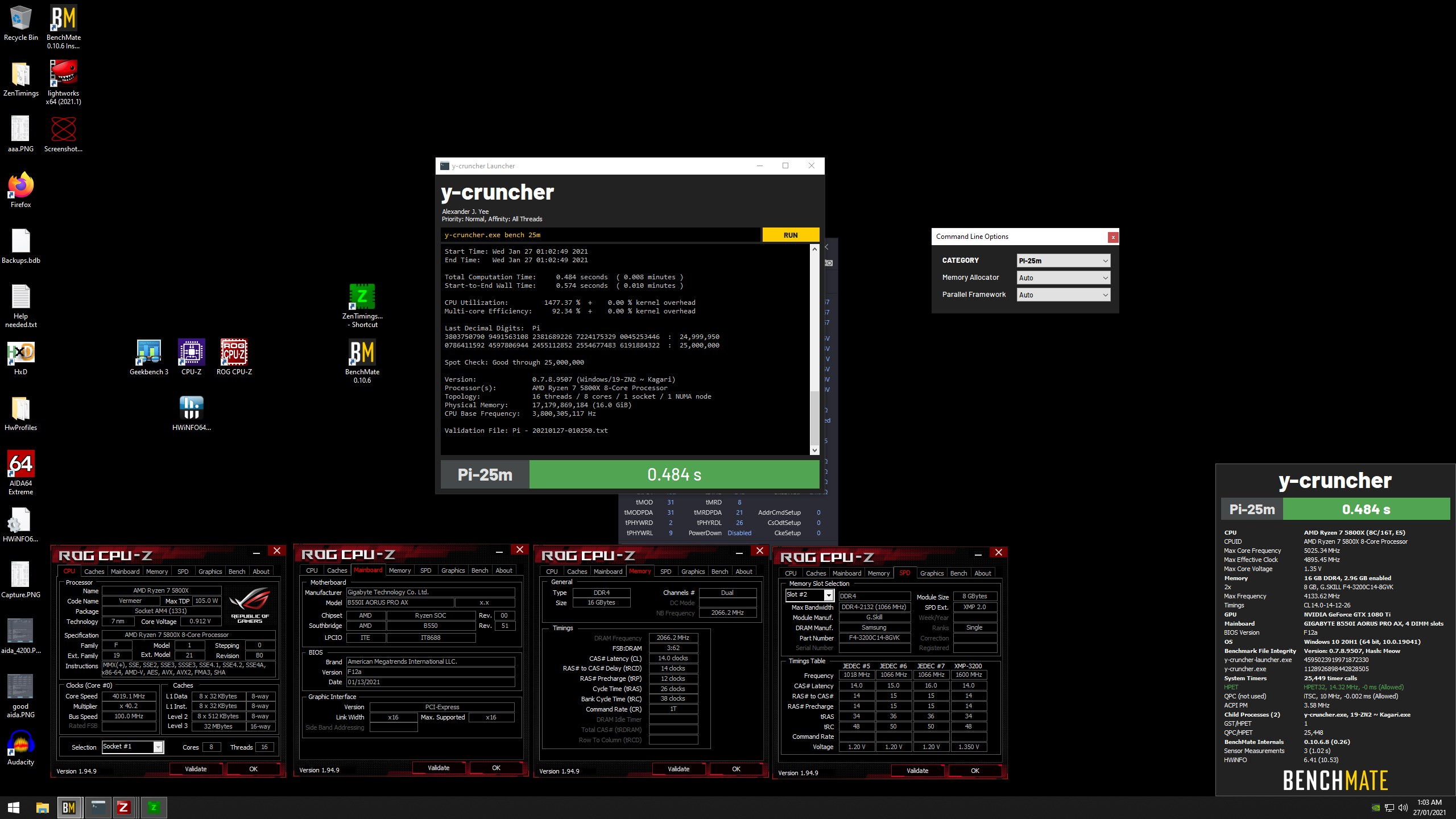Click OK in the SPD CPU-Z window
The height and width of the screenshot is (819, 1456).
click(975, 771)
